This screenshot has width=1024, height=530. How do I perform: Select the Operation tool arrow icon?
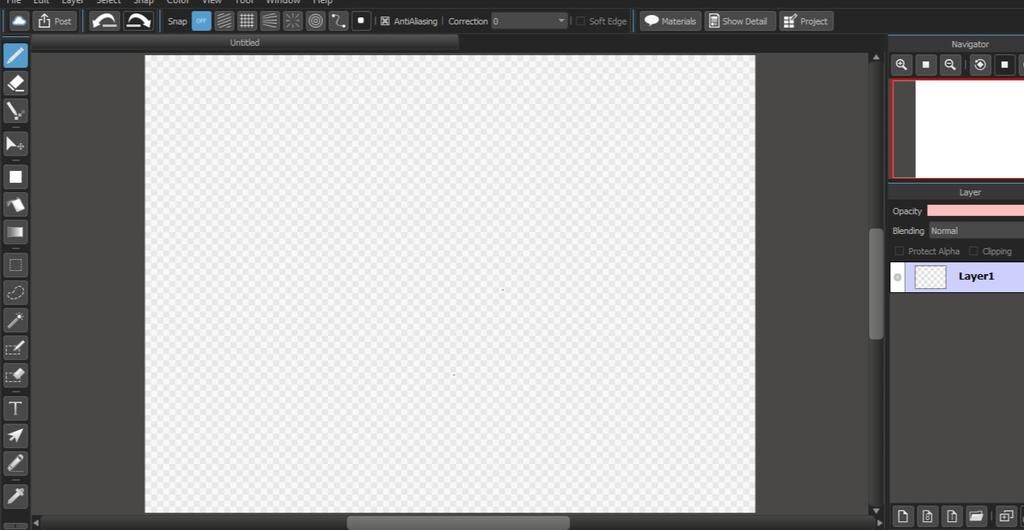(x=16, y=436)
